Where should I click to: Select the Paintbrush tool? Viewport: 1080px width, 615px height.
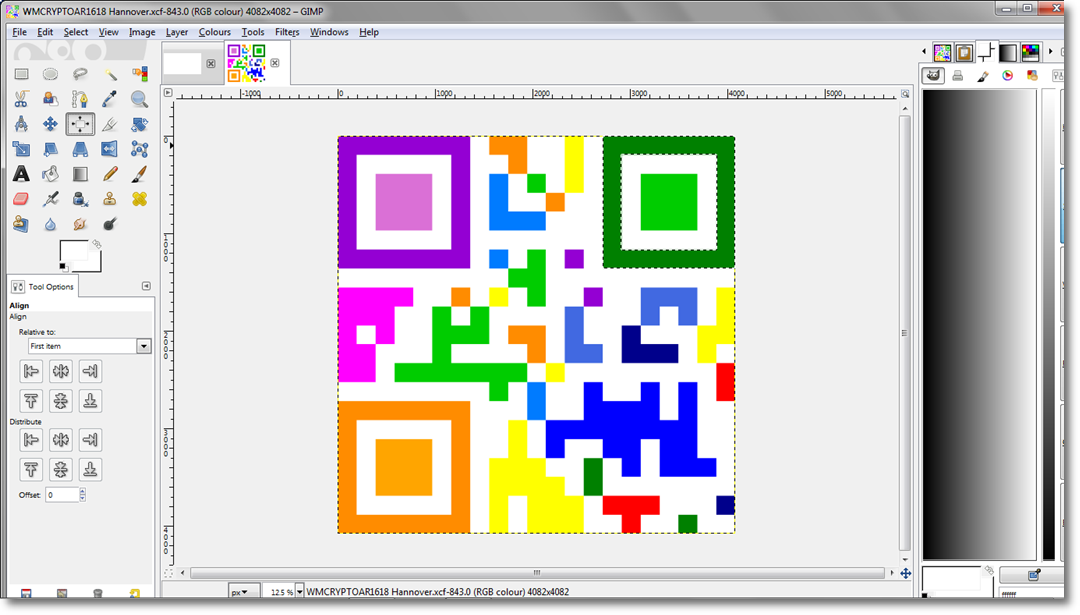(x=139, y=174)
